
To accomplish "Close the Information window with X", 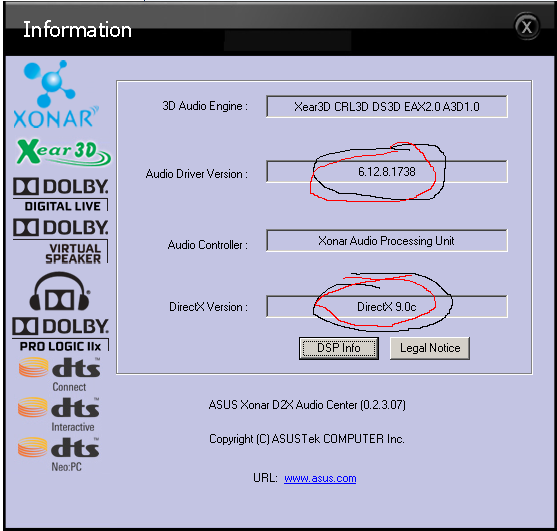I will pyautogui.click(x=527, y=27).
